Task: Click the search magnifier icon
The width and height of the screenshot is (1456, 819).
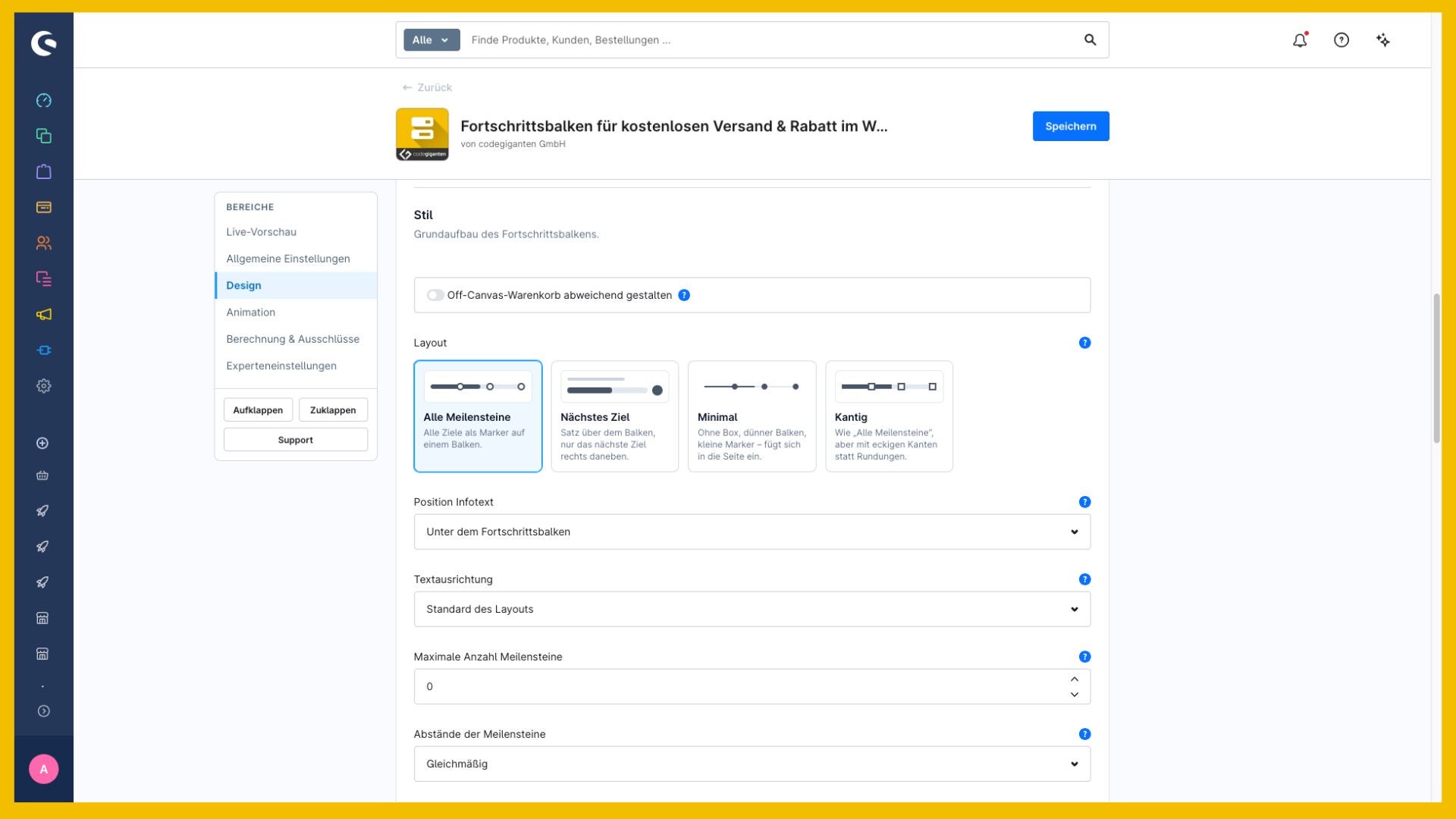Action: (1090, 39)
